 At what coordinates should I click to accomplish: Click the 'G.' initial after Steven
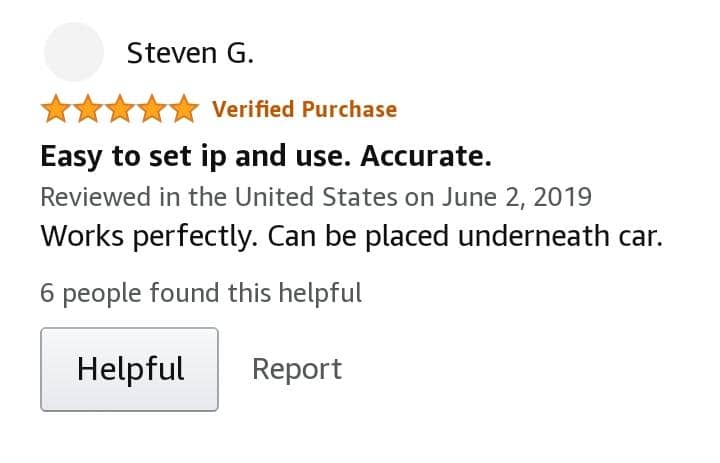point(240,53)
